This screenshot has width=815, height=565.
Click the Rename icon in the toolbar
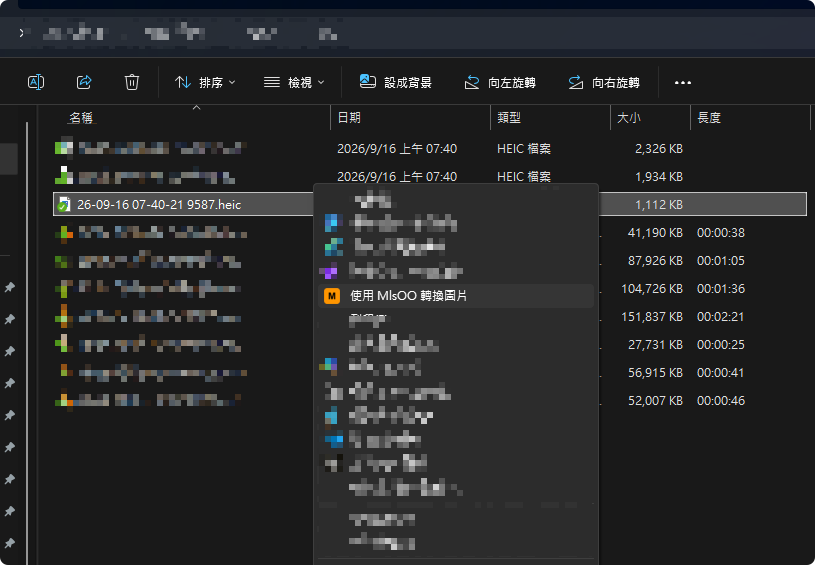[36, 82]
